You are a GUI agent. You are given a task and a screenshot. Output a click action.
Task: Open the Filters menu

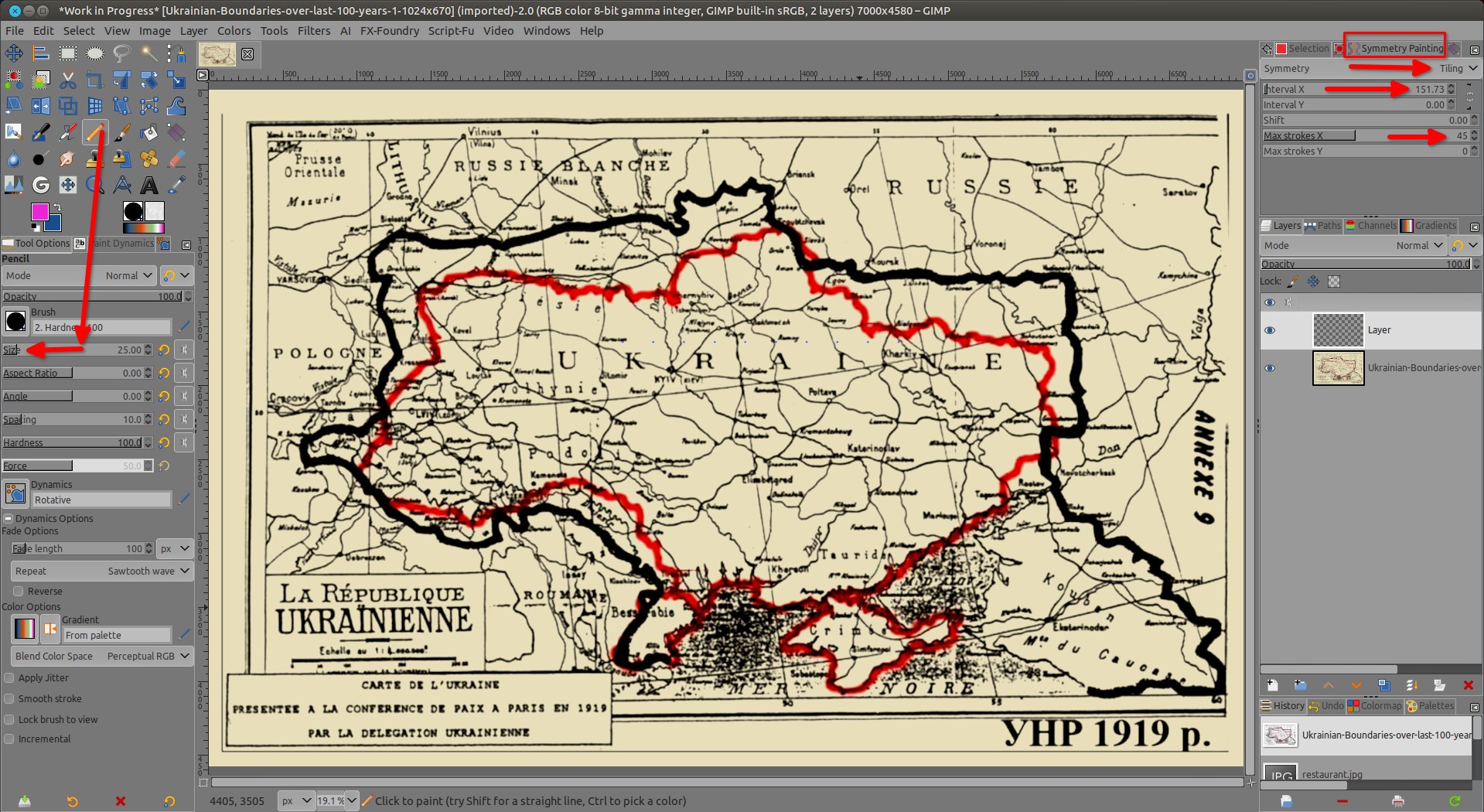coord(314,31)
